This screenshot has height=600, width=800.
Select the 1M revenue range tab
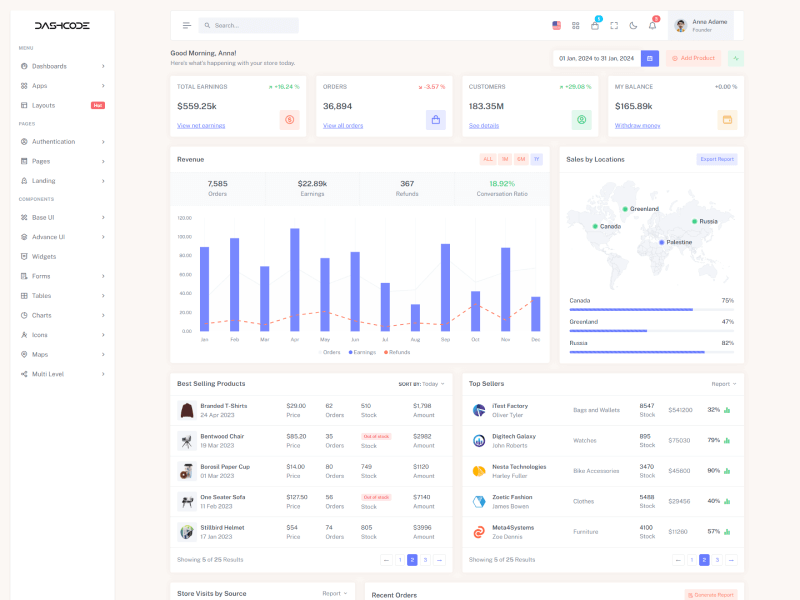[x=505, y=159]
